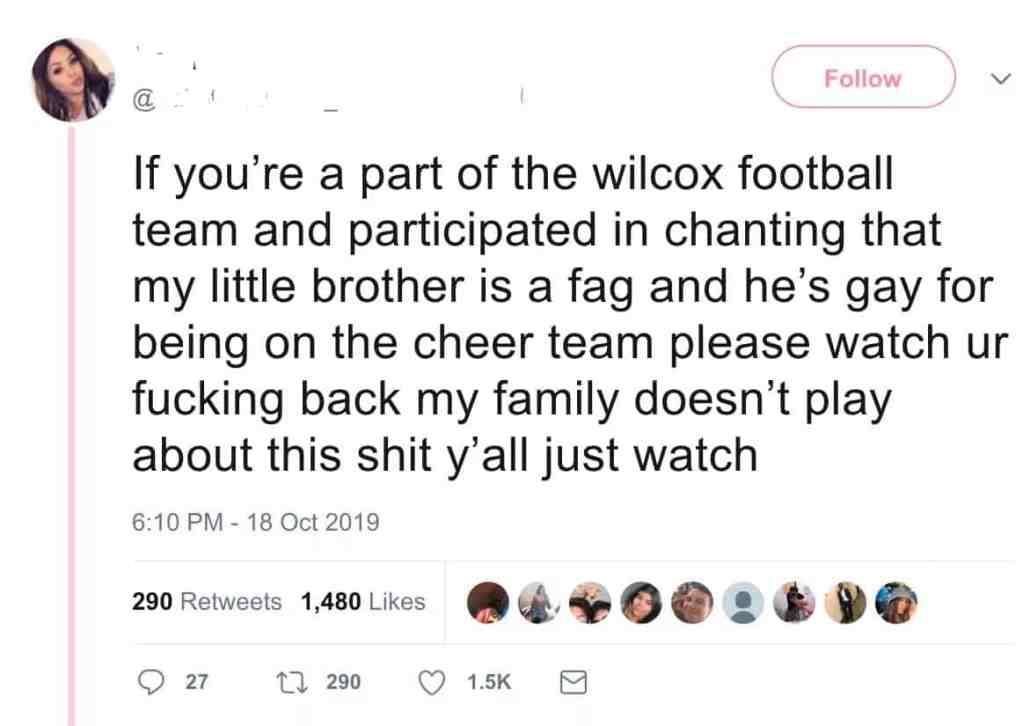1023x726 pixels.
Task: Click the like count 1.5K
Action: pyautogui.click(x=489, y=682)
